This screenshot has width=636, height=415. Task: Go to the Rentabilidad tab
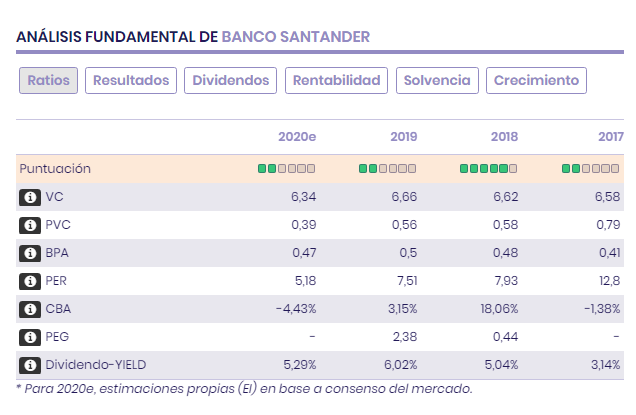click(336, 80)
